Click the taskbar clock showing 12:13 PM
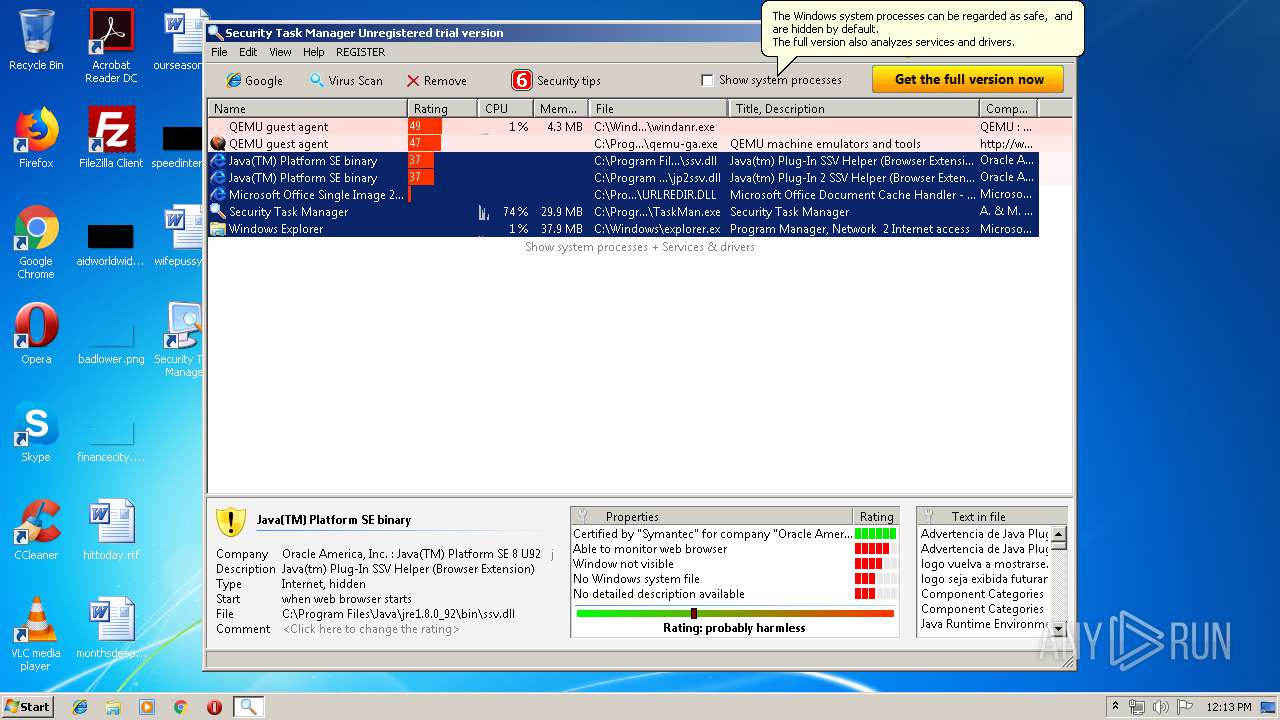Viewport: 1280px width, 720px height. click(1227, 707)
